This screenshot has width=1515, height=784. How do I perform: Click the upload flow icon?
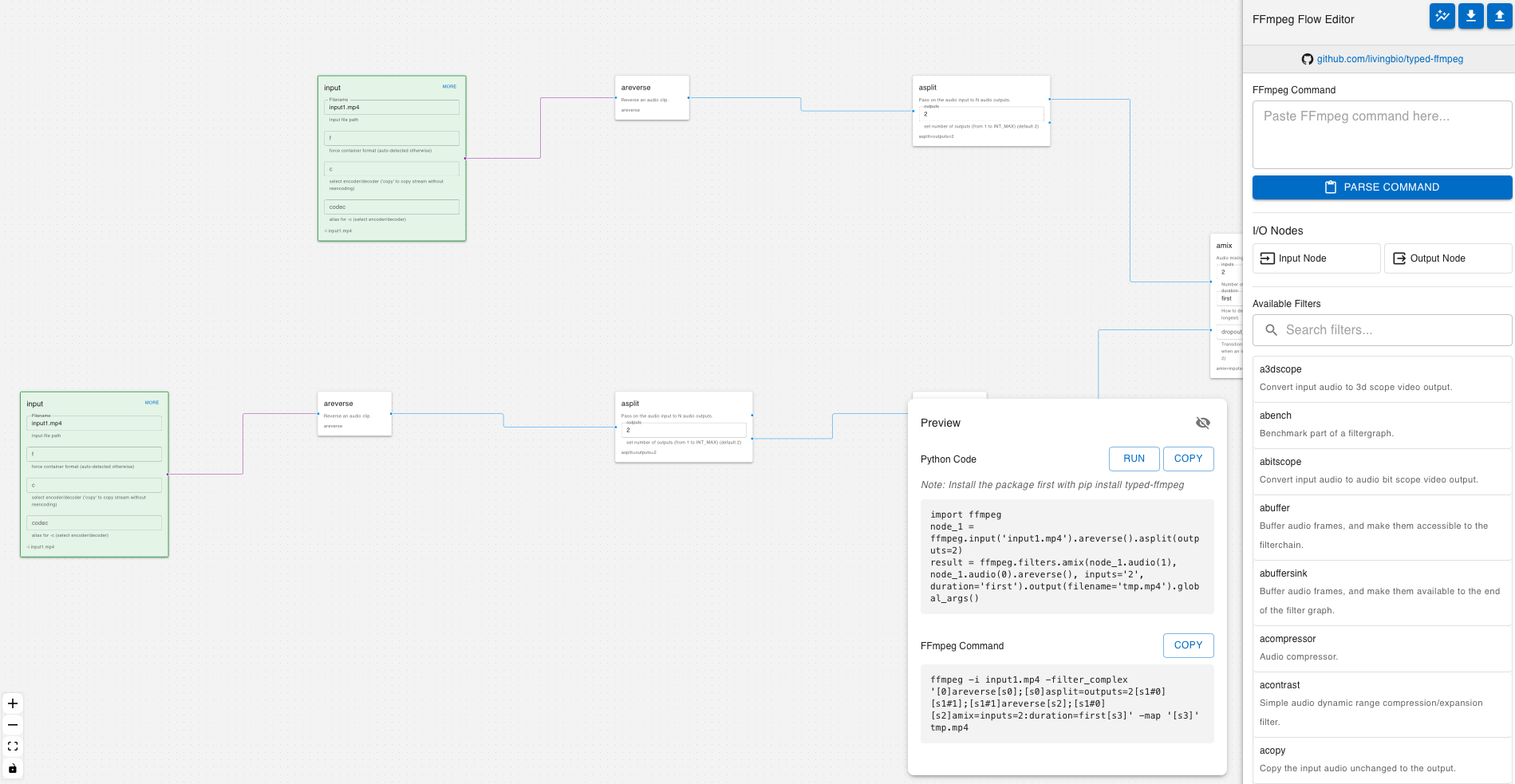[1499, 16]
